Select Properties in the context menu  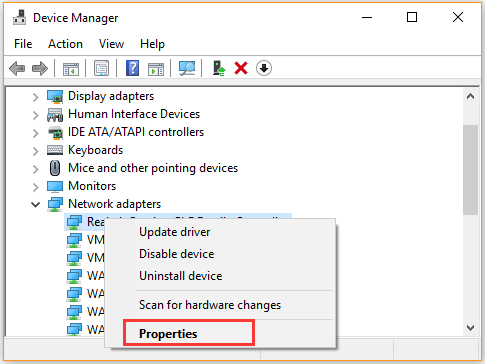pyautogui.click(x=220, y=334)
